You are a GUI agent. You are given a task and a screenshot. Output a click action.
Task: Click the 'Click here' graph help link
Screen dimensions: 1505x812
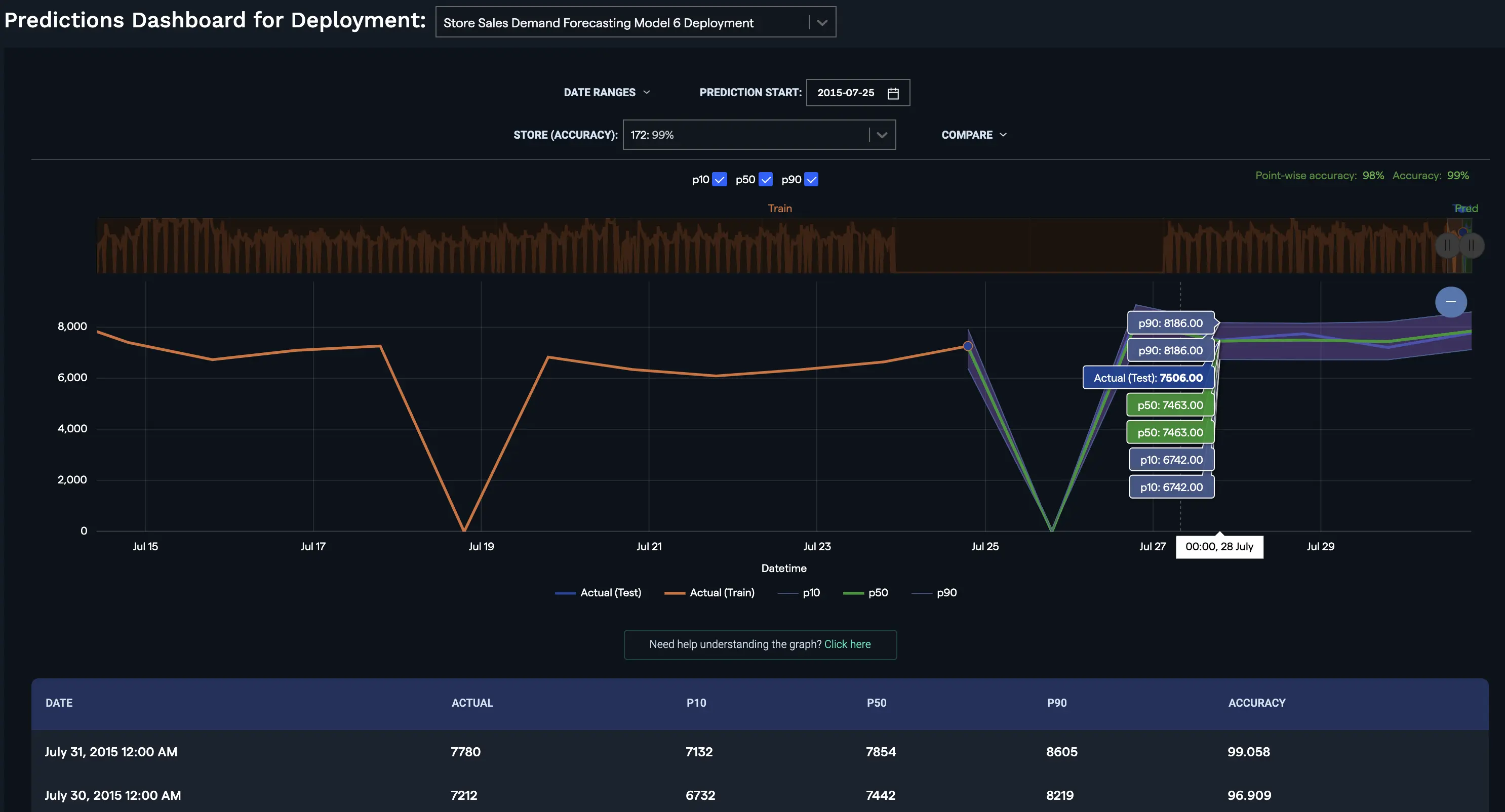point(847,644)
